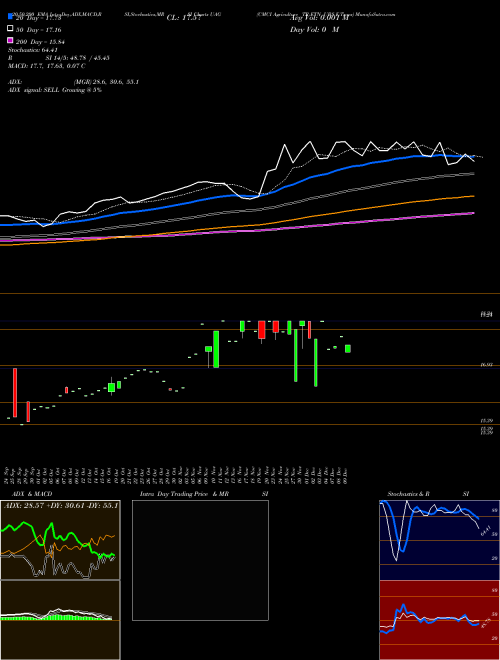
Task: Click the '(MGR) 28.6, 30.6, 55.1' values
Action: pyautogui.click(x=106, y=82)
